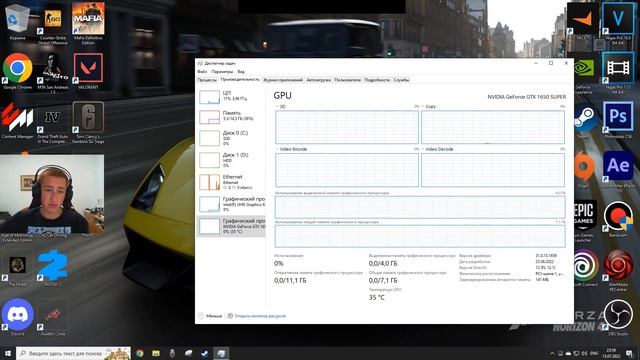Select Диск 0 (C:) in the sidebar
640x360 pixels.
point(231,138)
